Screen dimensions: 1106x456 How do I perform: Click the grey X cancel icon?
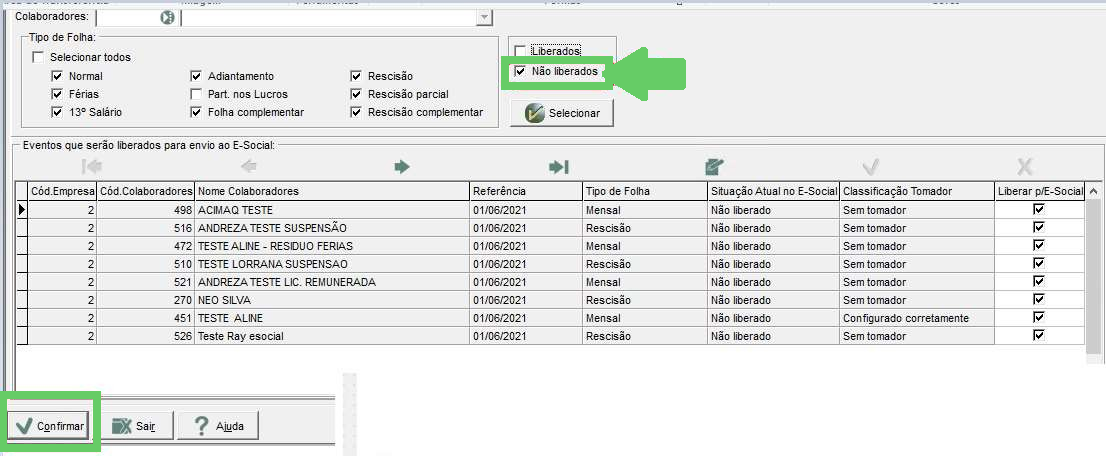(x=1025, y=167)
